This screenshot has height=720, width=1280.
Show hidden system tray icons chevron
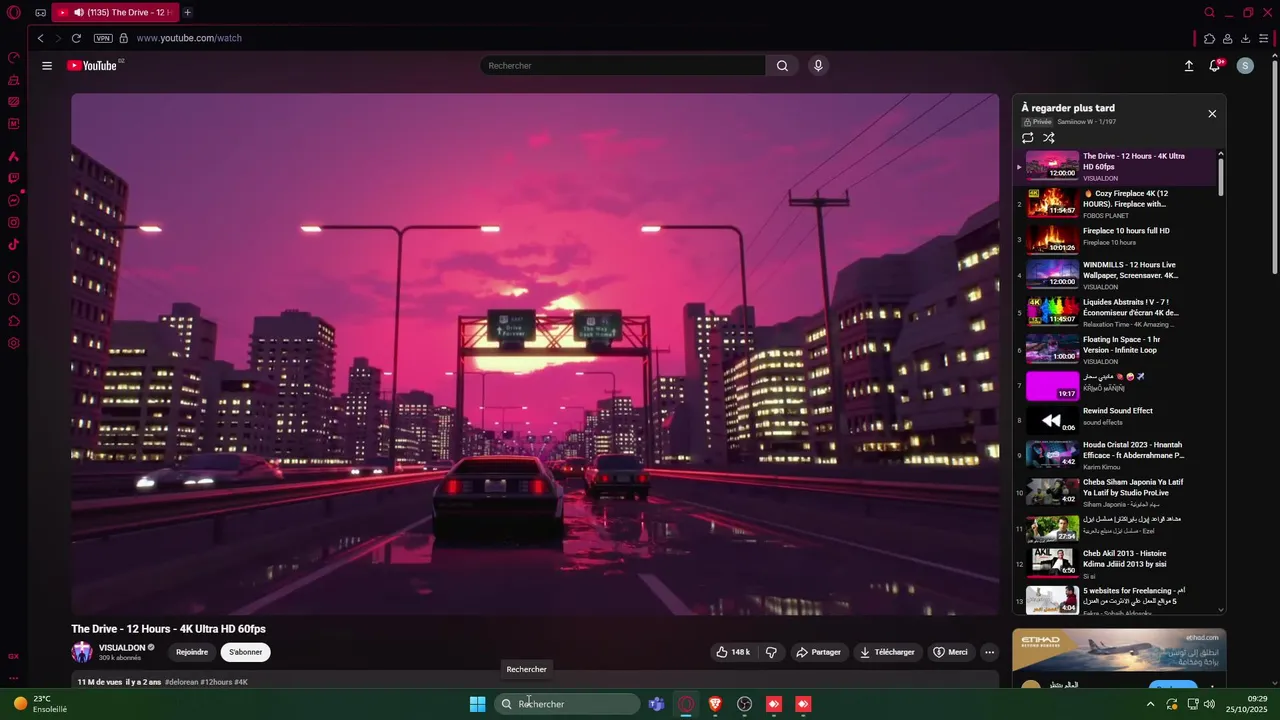click(1150, 704)
